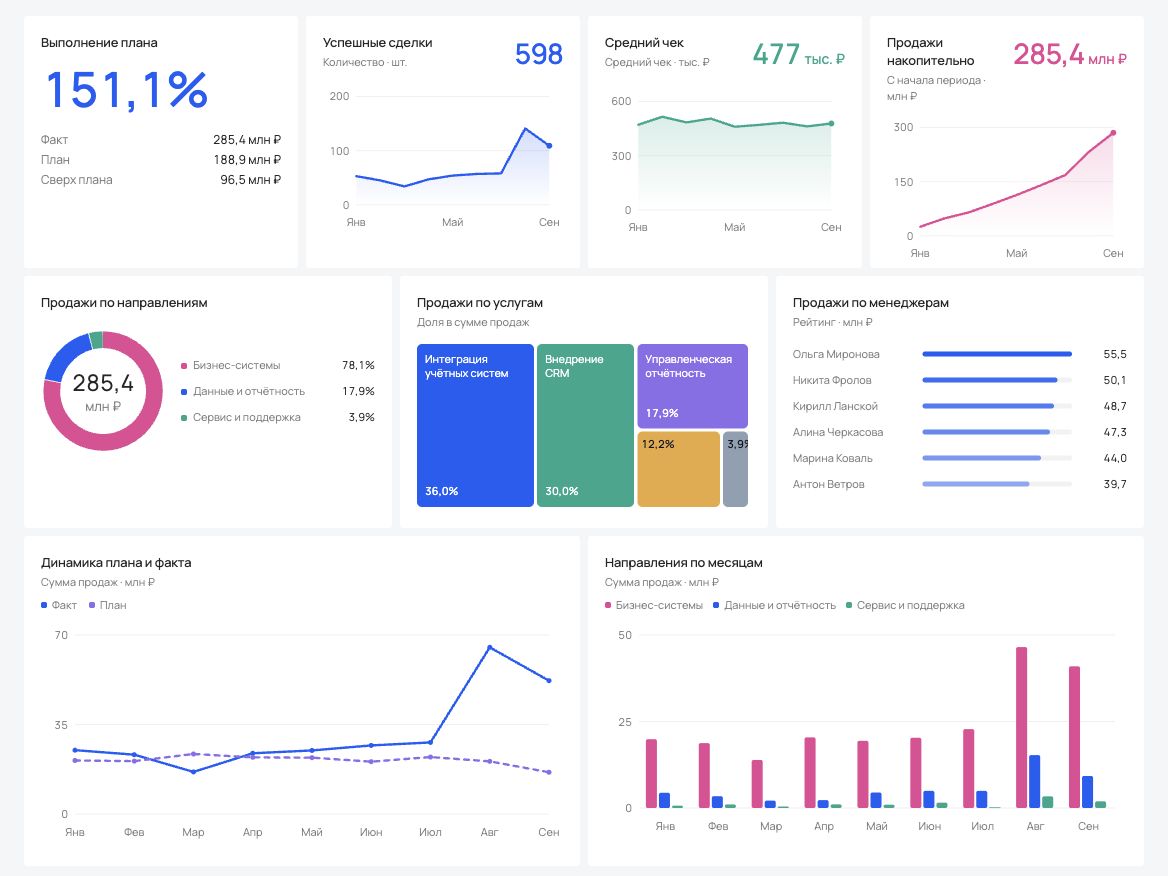Image resolution: width=1168 pixels, height=876 pixels.
Task: Toggle the План legend in Динамика плана и факта
Action: (x=108, y=605)
